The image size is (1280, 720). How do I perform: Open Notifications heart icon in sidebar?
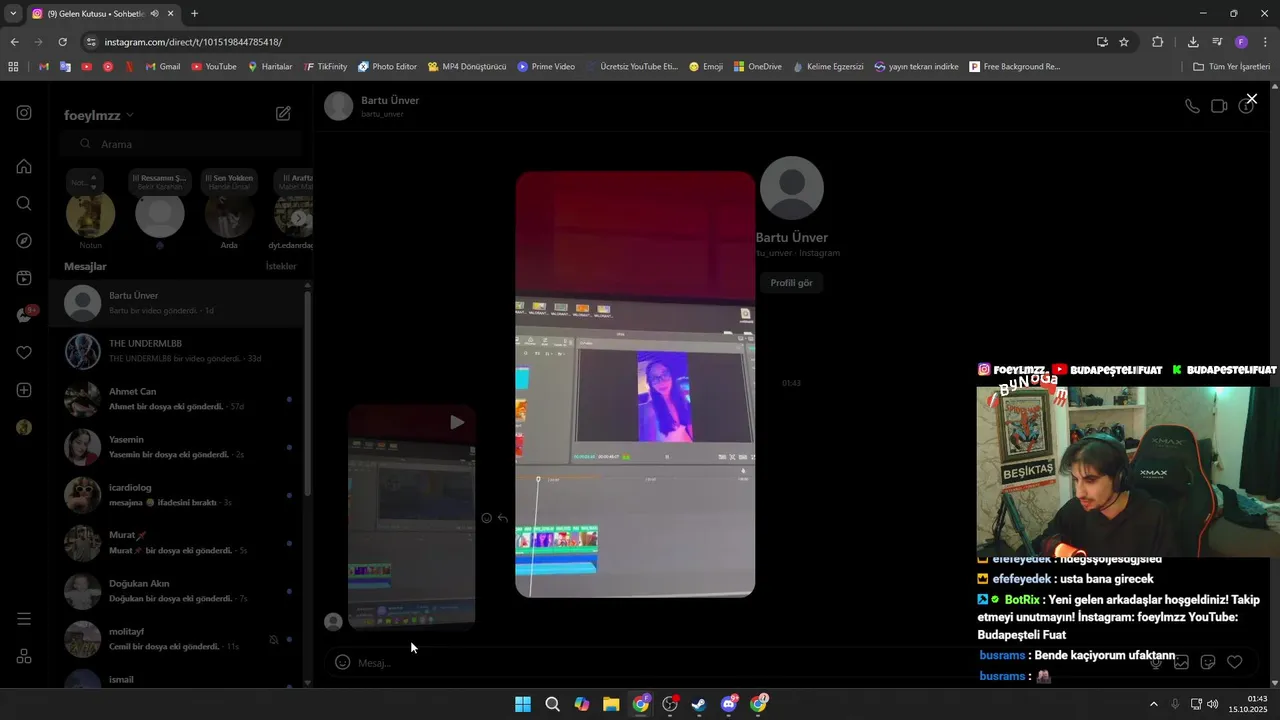coord(24,353)
